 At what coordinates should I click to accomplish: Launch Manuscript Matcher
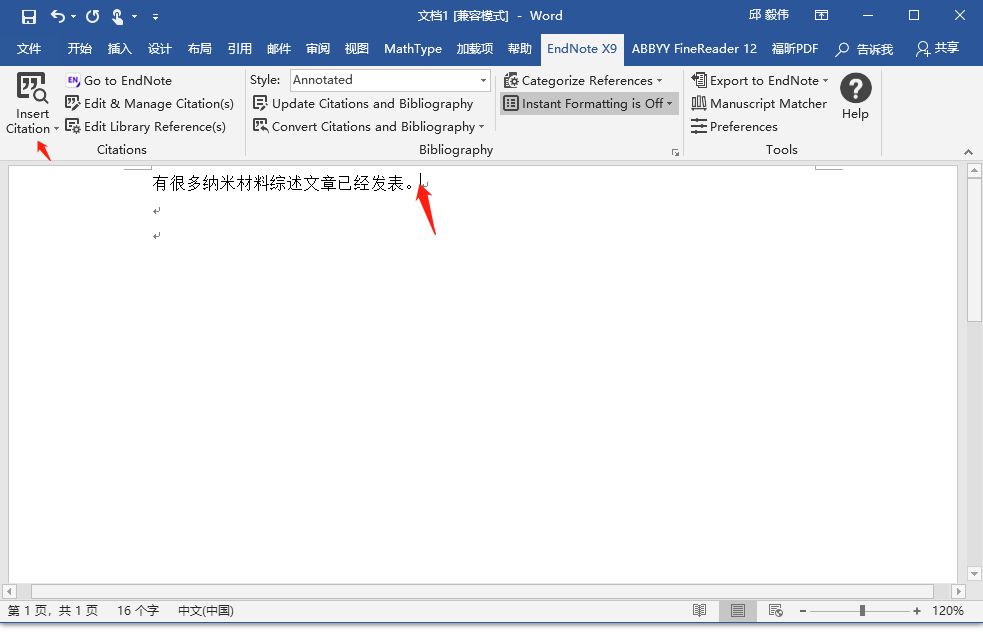coord(759,103)
